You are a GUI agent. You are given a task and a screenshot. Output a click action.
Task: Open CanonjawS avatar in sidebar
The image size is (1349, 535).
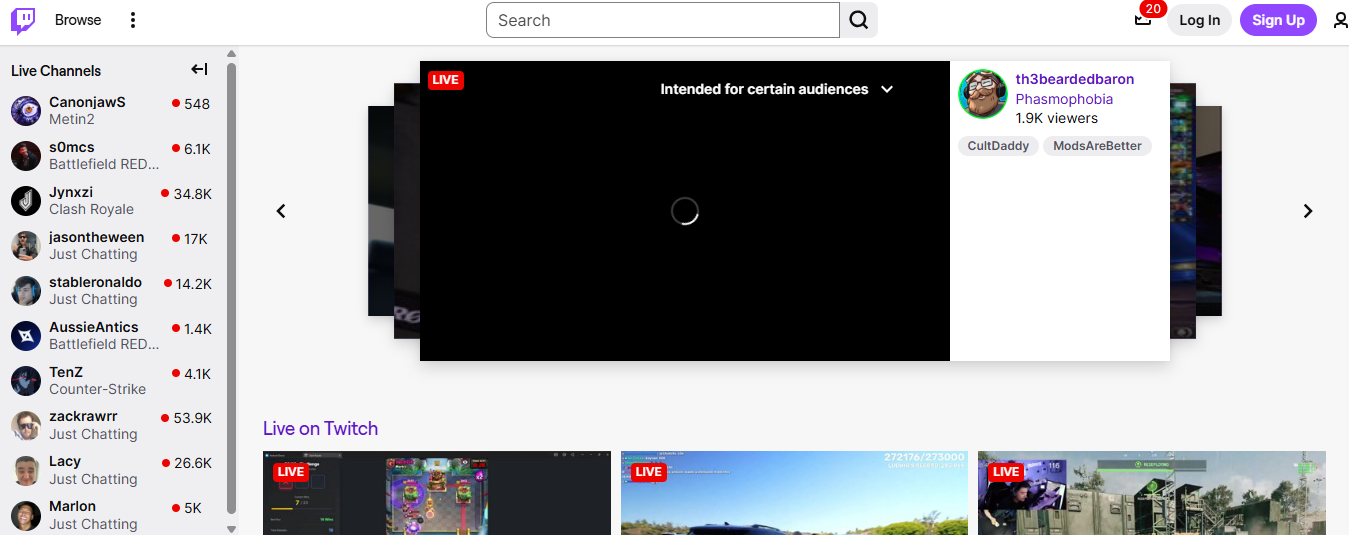tap(26, 110)
